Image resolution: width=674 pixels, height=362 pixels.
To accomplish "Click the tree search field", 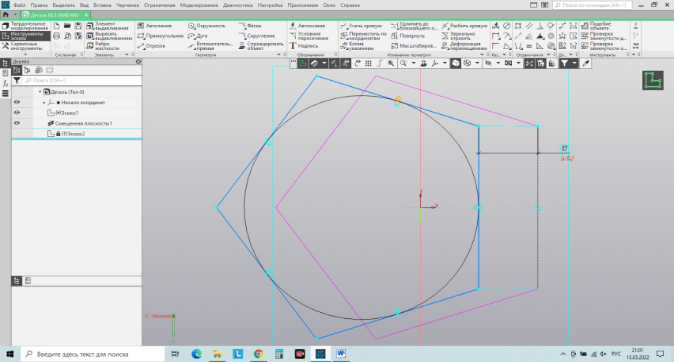I will [83, 80].
